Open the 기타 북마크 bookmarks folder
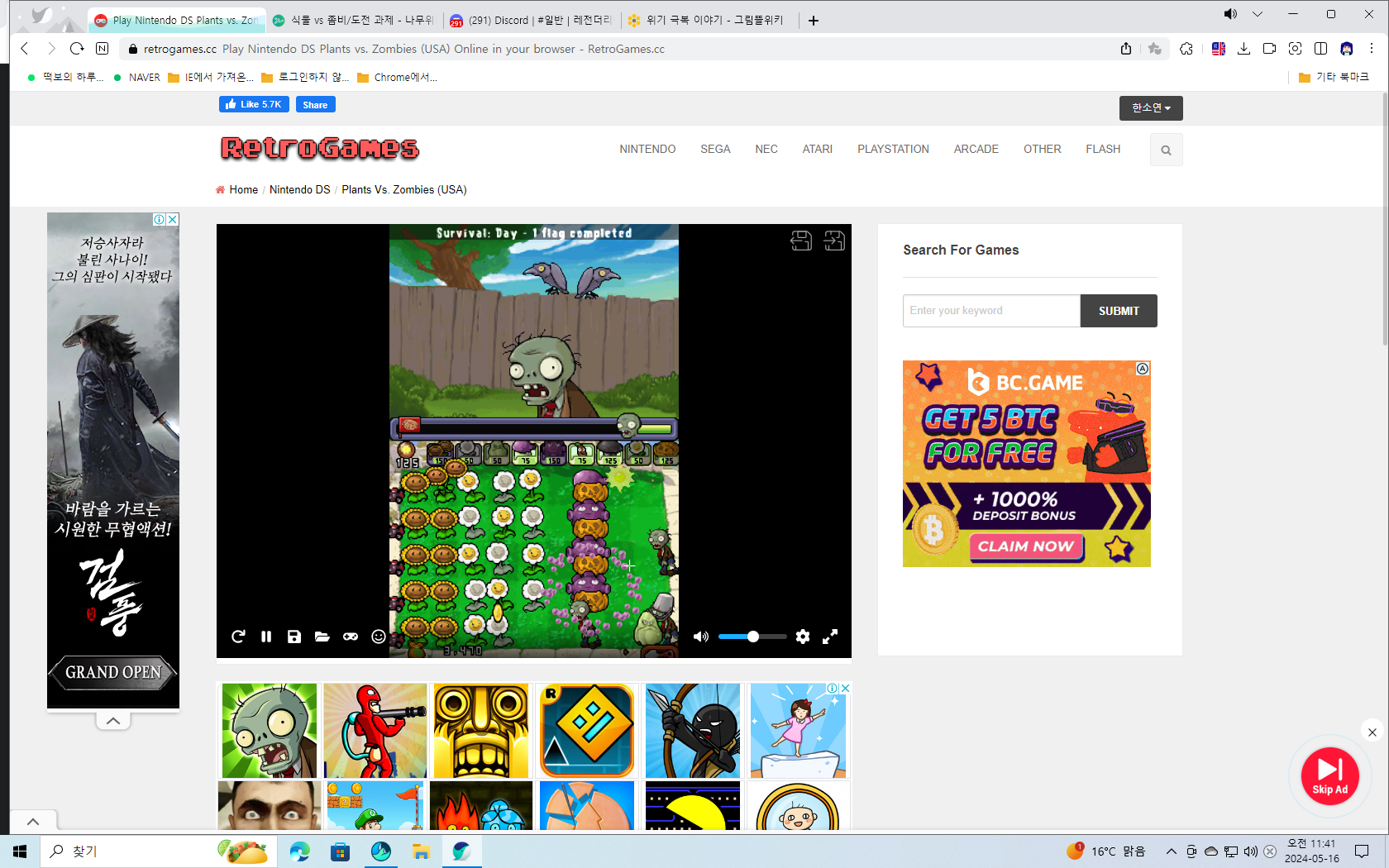The height and width of the screenshot is (868, 1389). [1334, 78]
